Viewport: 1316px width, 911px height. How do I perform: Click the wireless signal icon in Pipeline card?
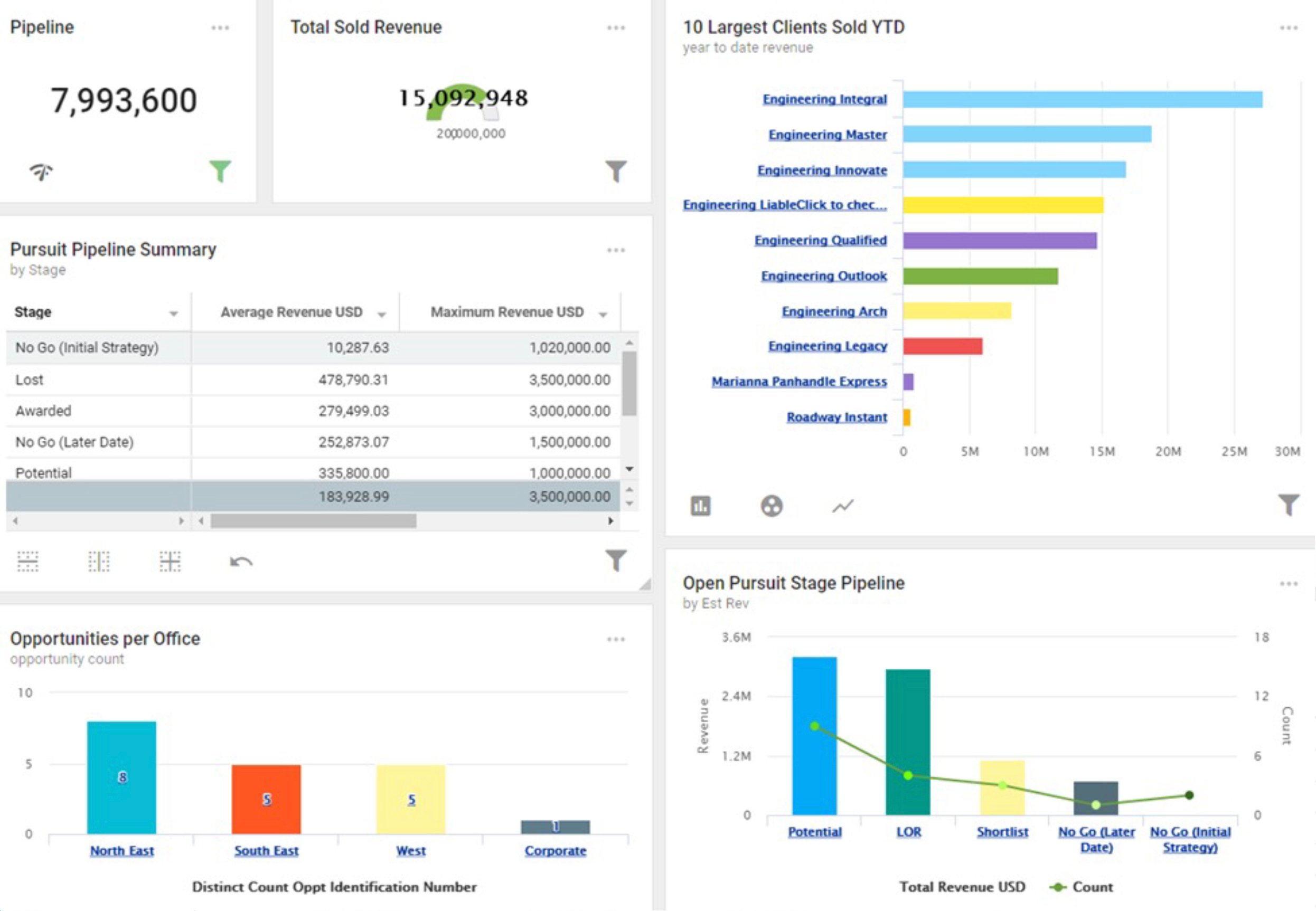click(x=41, y=171)
